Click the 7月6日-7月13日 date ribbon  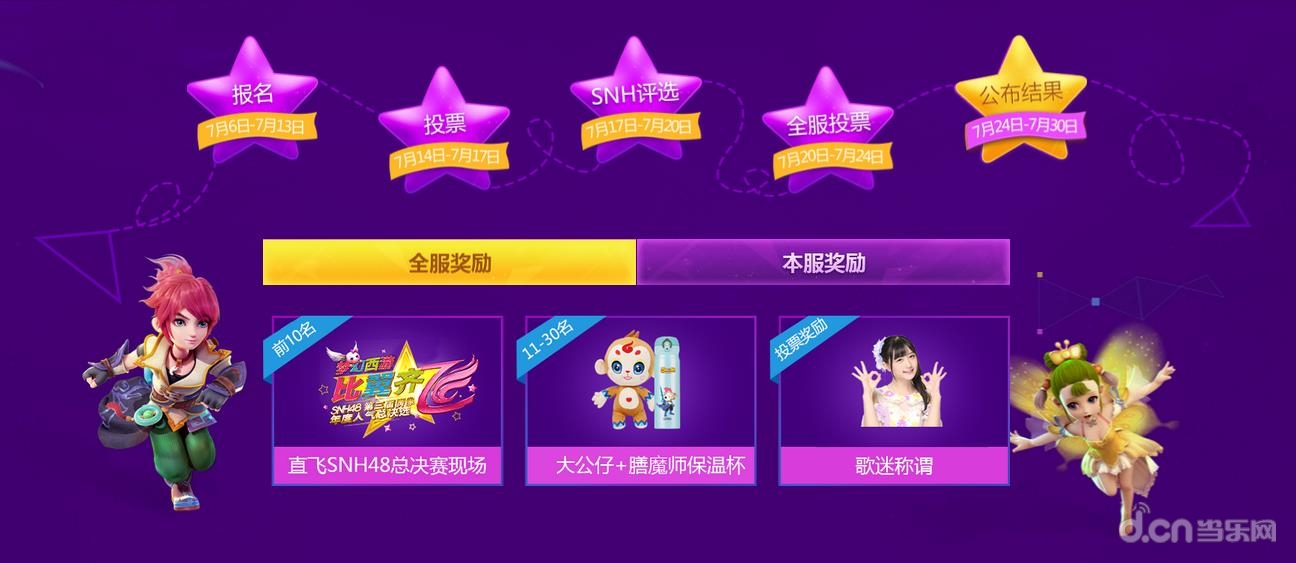(x=256, y=128)
